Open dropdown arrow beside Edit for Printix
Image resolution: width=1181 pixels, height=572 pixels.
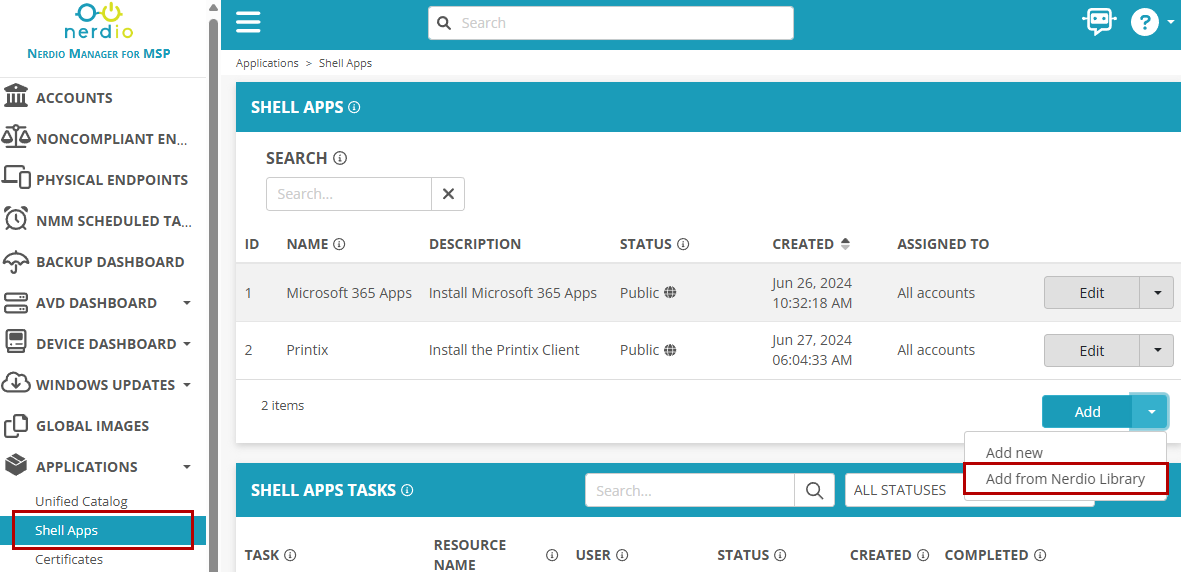coord(1157,350)
